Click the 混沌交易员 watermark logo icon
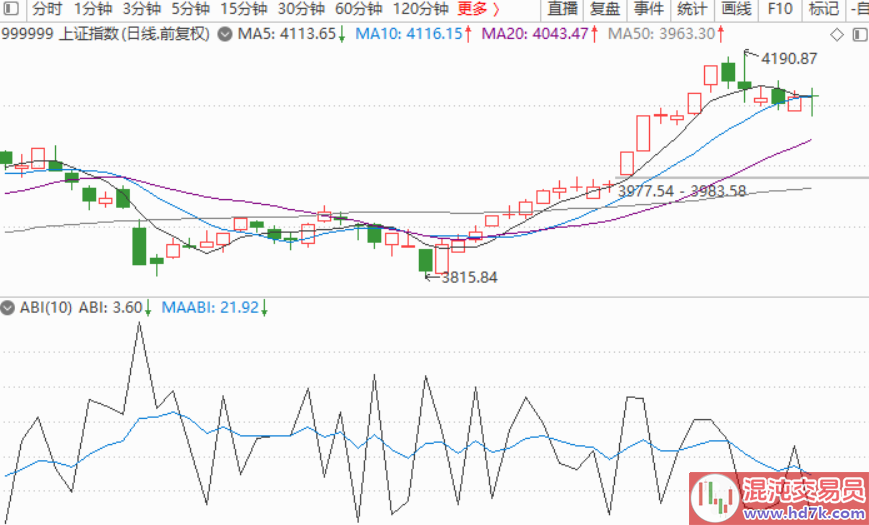869x525 pixels. 713,497
